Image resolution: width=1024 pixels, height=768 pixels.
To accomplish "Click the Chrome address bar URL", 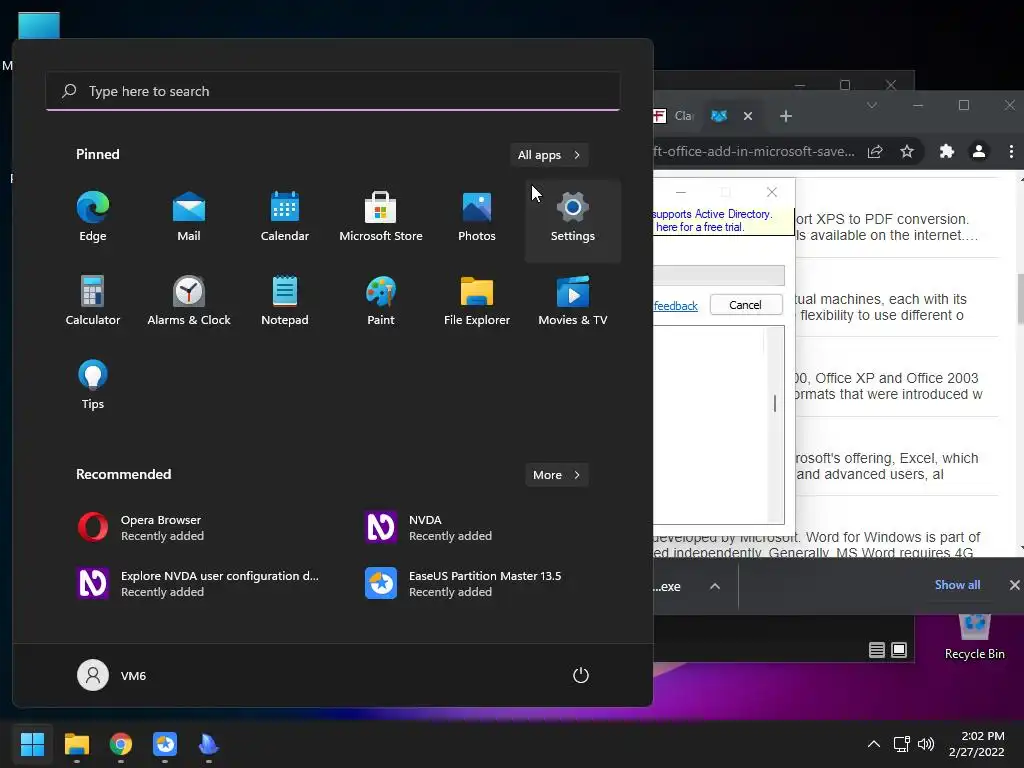I will pos(754,152).
